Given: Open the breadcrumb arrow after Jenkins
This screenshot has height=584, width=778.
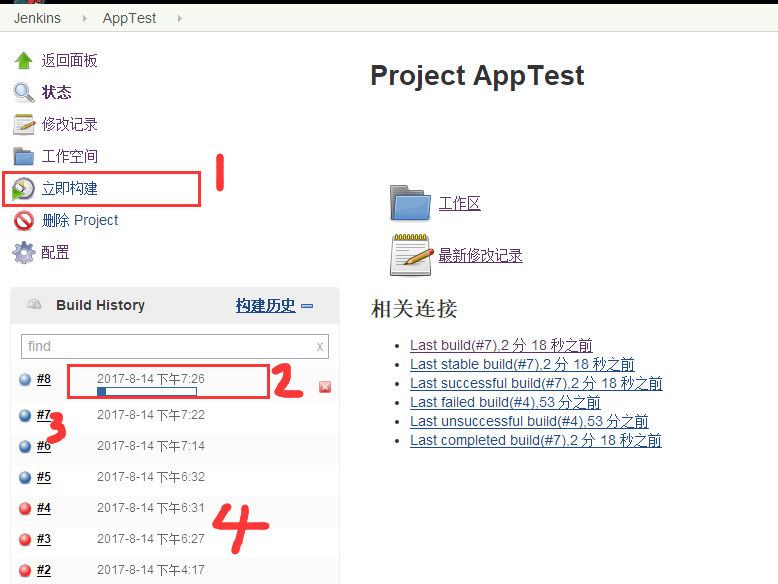Looking at the screenshot, I should (x=84, y=18).
